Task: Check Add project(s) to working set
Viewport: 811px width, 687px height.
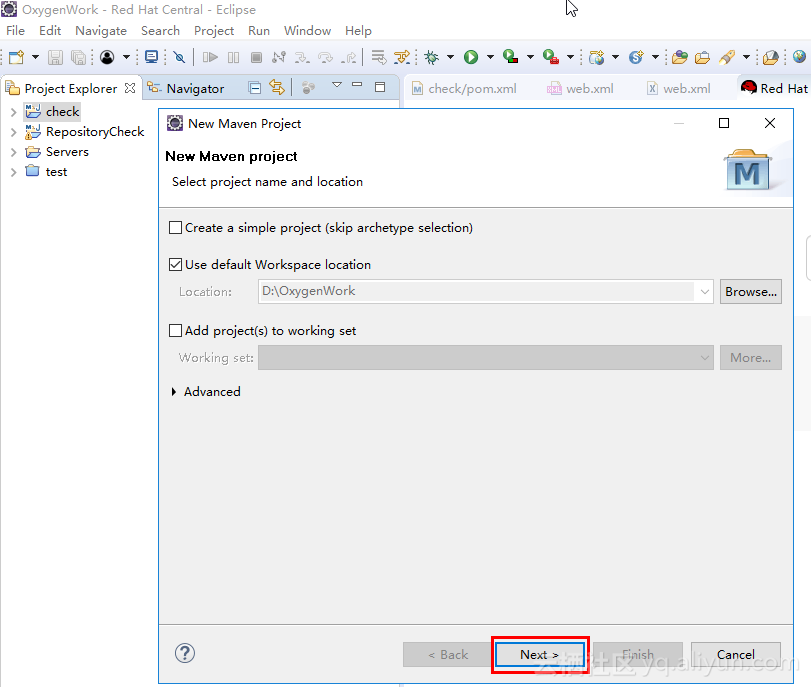Action: [x=175, y=331]
